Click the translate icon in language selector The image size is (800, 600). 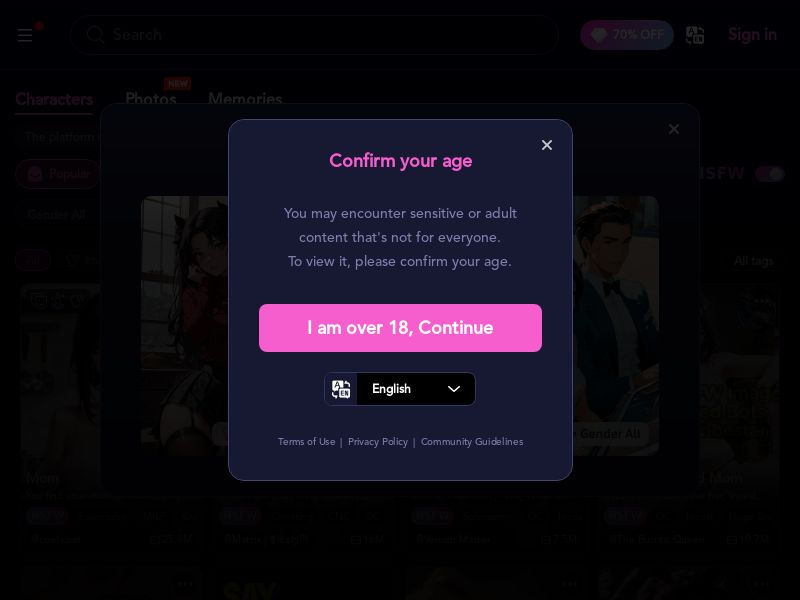click(341, 389)
